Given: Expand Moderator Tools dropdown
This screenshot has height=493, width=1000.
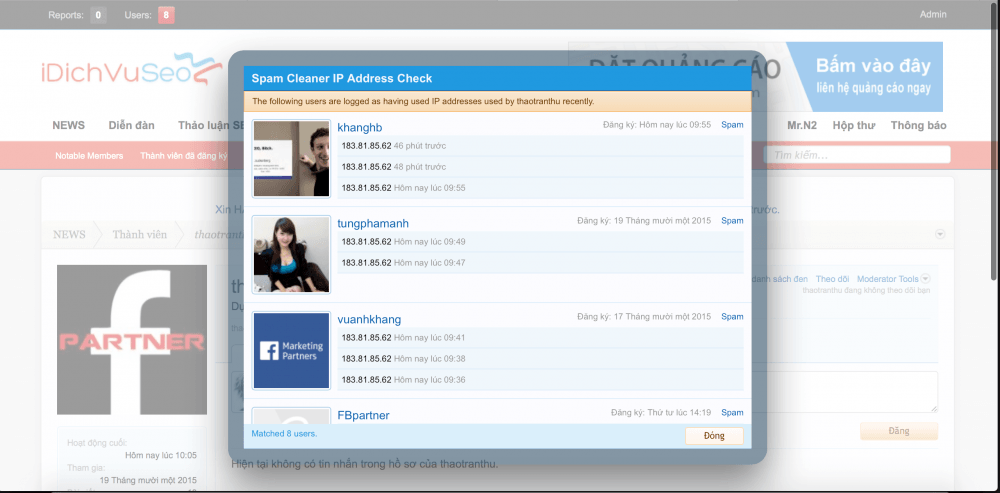Looking at the screenshot, I should pos(893,279).
